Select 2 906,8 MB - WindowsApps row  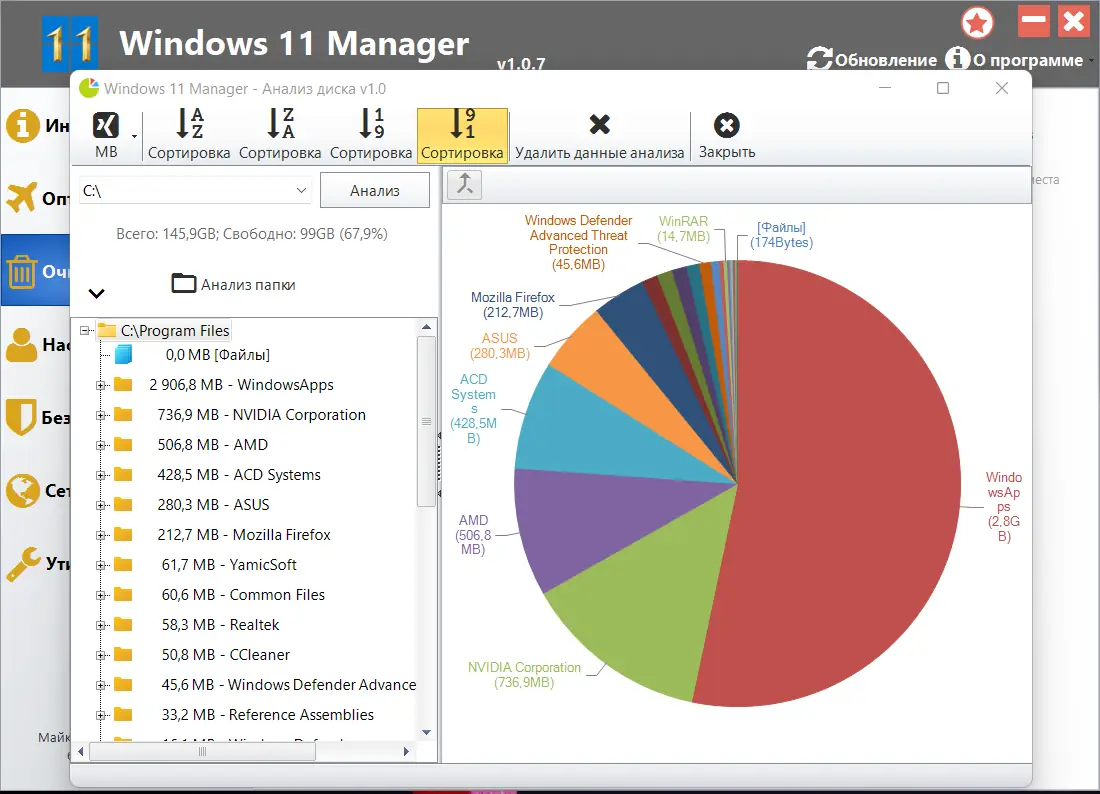coord(241,385)
